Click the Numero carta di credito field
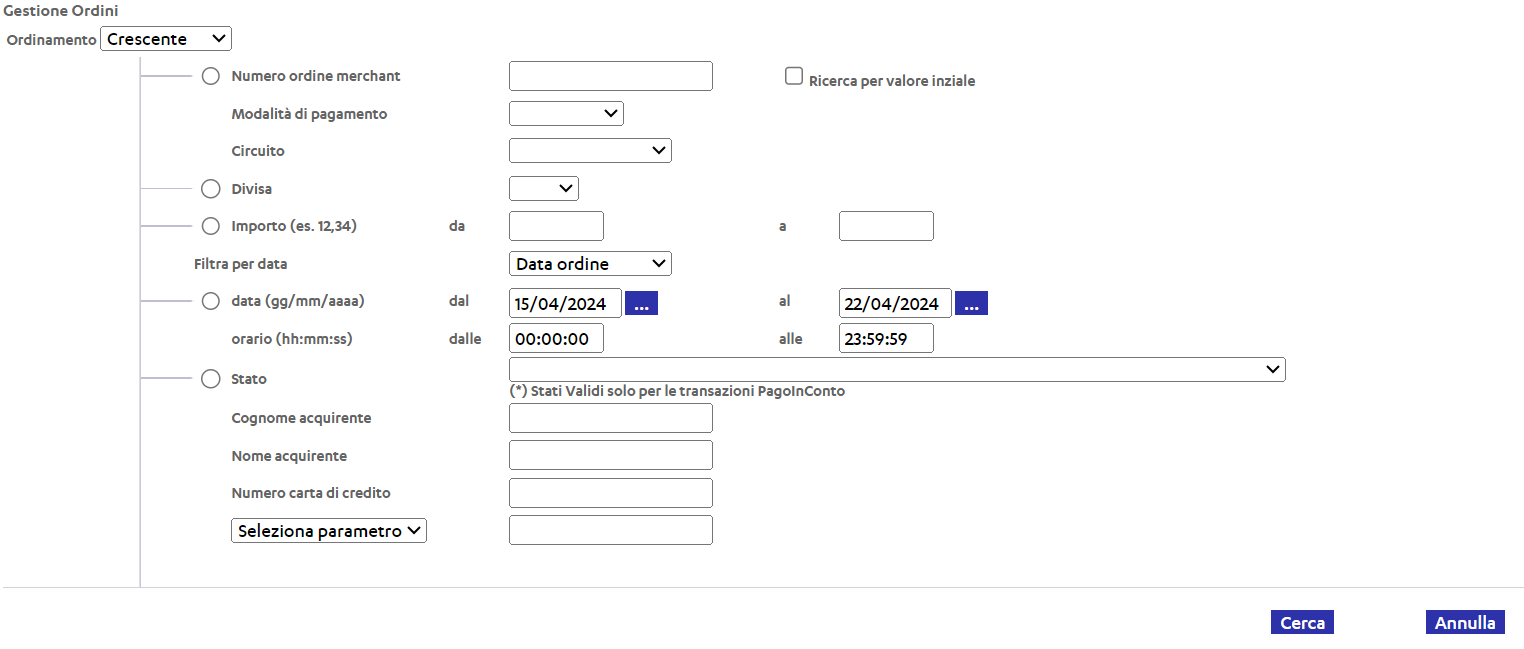 (x=611, y=493)
